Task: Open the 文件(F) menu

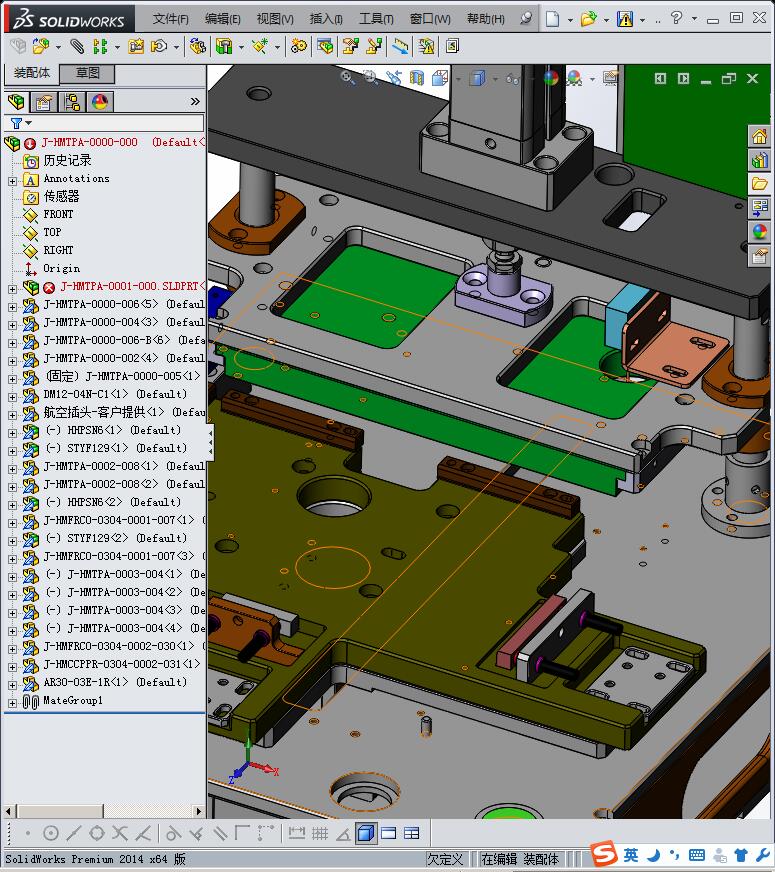Action: click(171, 19)
